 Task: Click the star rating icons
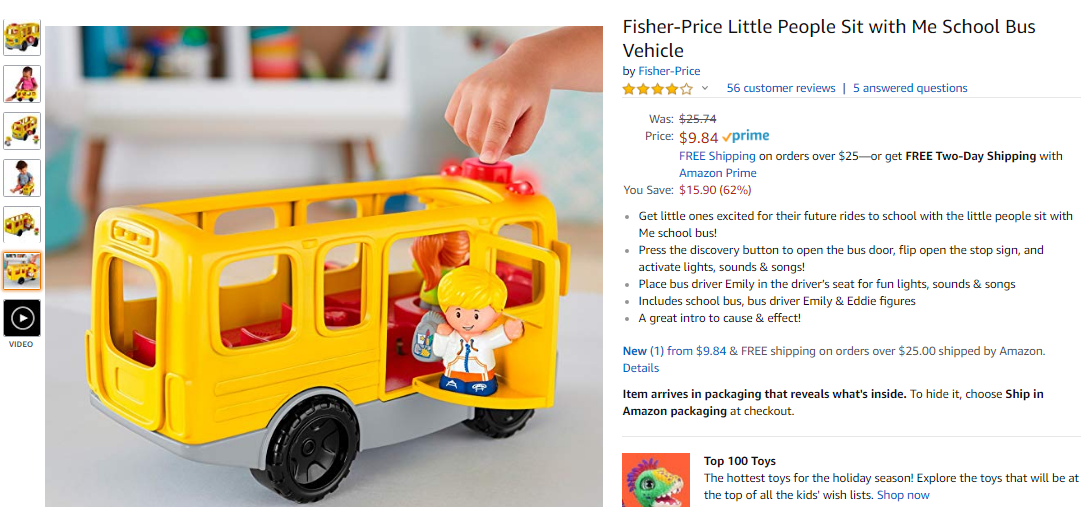tap(658, 88)
